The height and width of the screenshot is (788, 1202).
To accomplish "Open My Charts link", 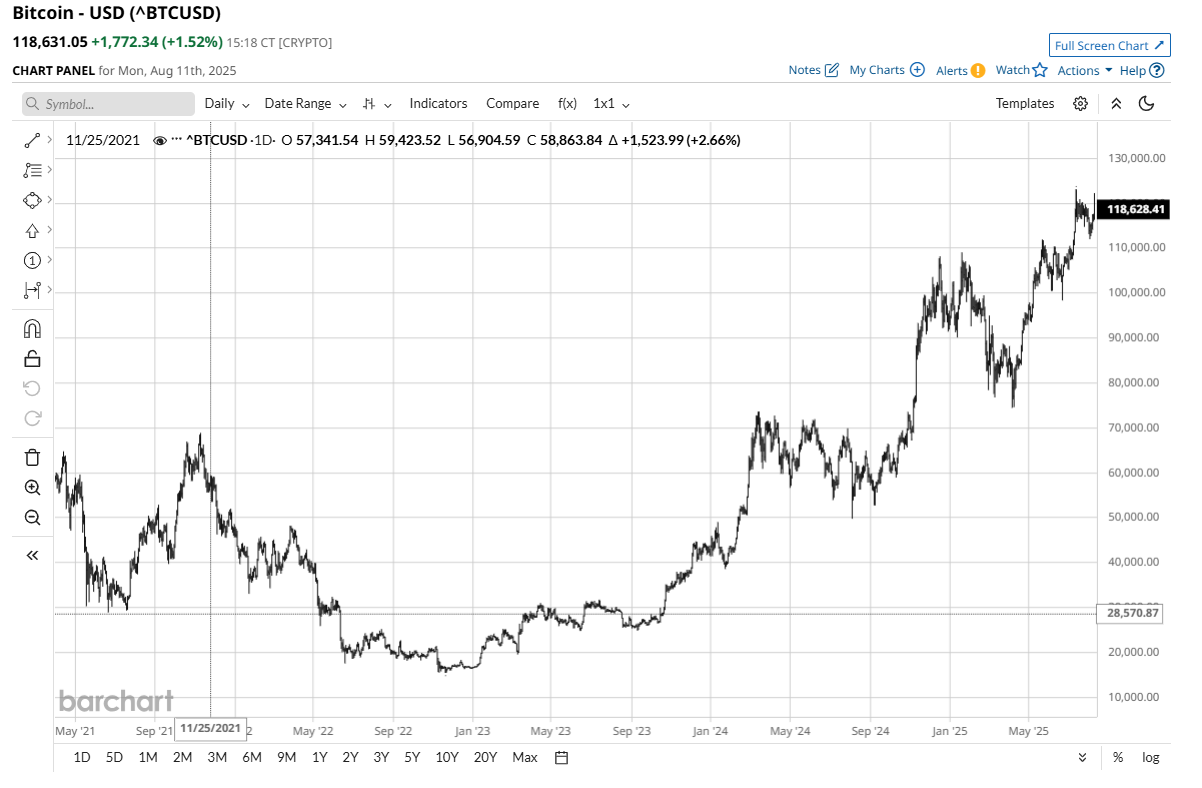I will coord(887,70).
